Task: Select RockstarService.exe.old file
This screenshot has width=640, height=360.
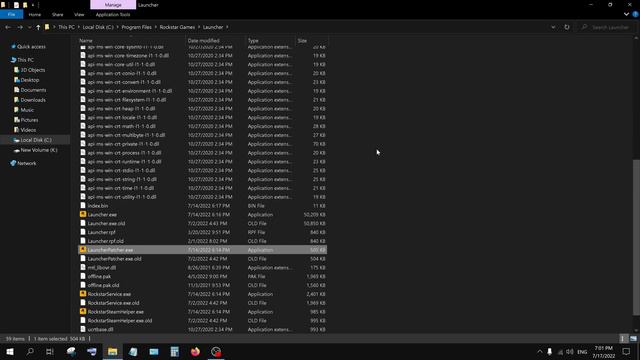Action: [x=113, y=303]
